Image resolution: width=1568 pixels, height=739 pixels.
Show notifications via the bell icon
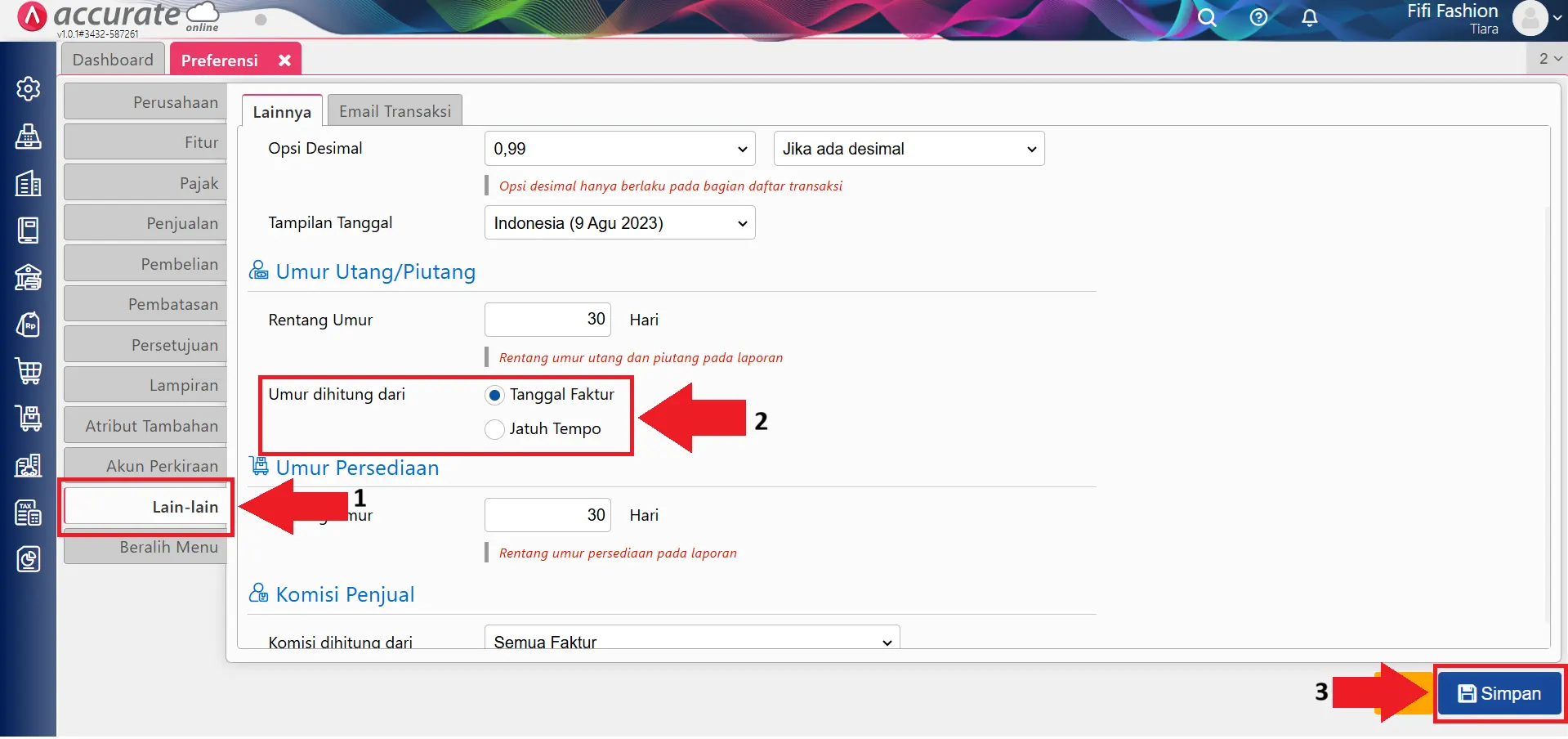[1309, 17]
